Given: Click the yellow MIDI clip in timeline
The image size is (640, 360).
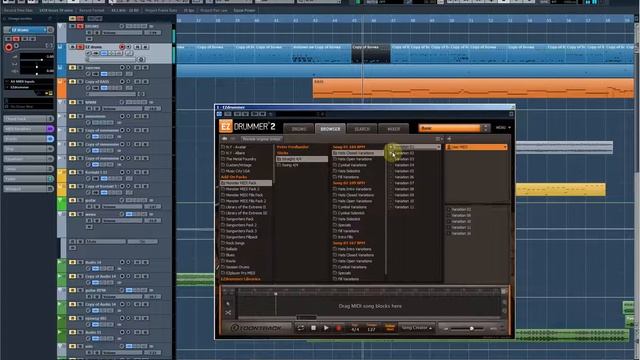Looking at the screenshot, I should tap(560, 190).
